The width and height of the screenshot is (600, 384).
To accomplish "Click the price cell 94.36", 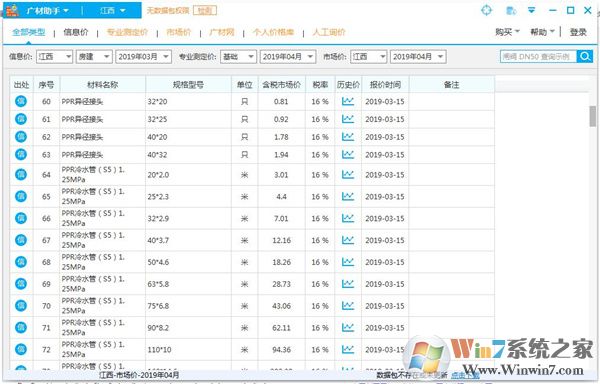I will click(x=282, y=350).
